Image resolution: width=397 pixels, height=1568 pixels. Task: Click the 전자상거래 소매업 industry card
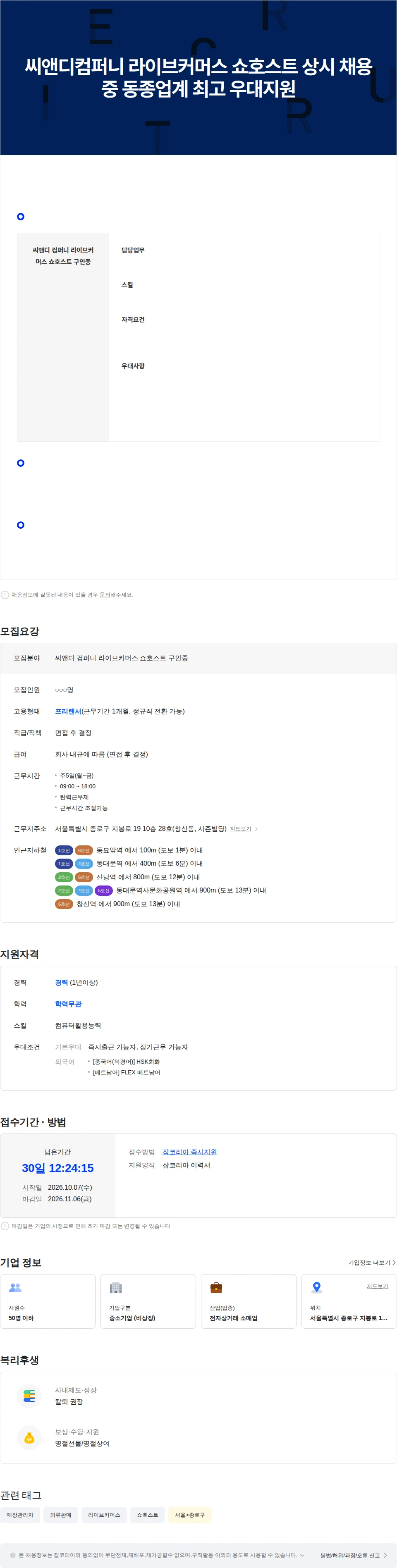coord(249,1301)
